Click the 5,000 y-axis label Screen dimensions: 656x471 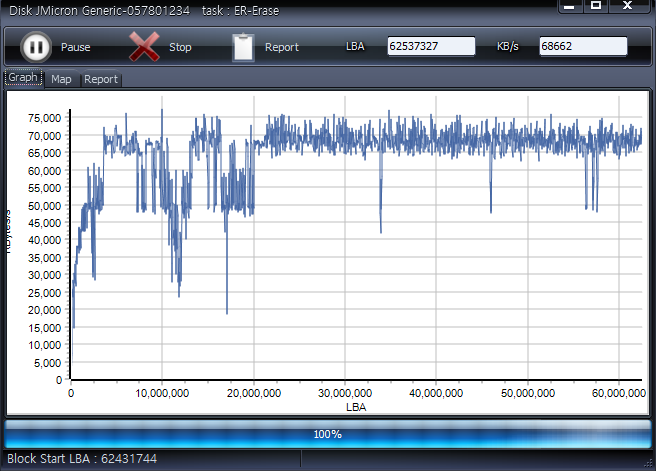coord(47,363)
